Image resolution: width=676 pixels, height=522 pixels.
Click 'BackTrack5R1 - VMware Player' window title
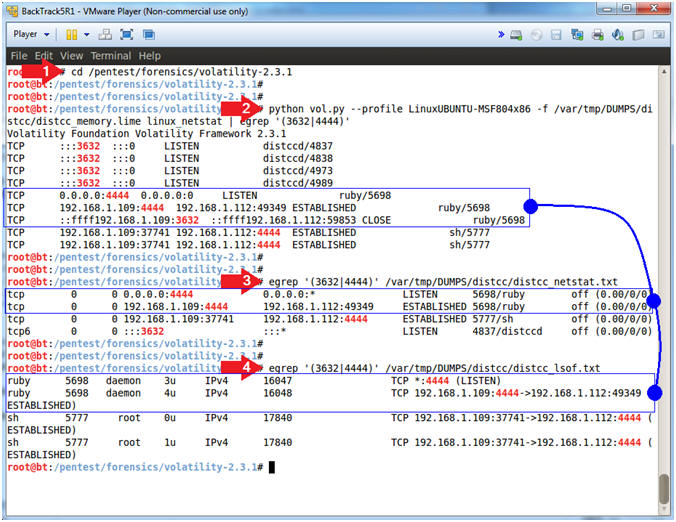135,11
